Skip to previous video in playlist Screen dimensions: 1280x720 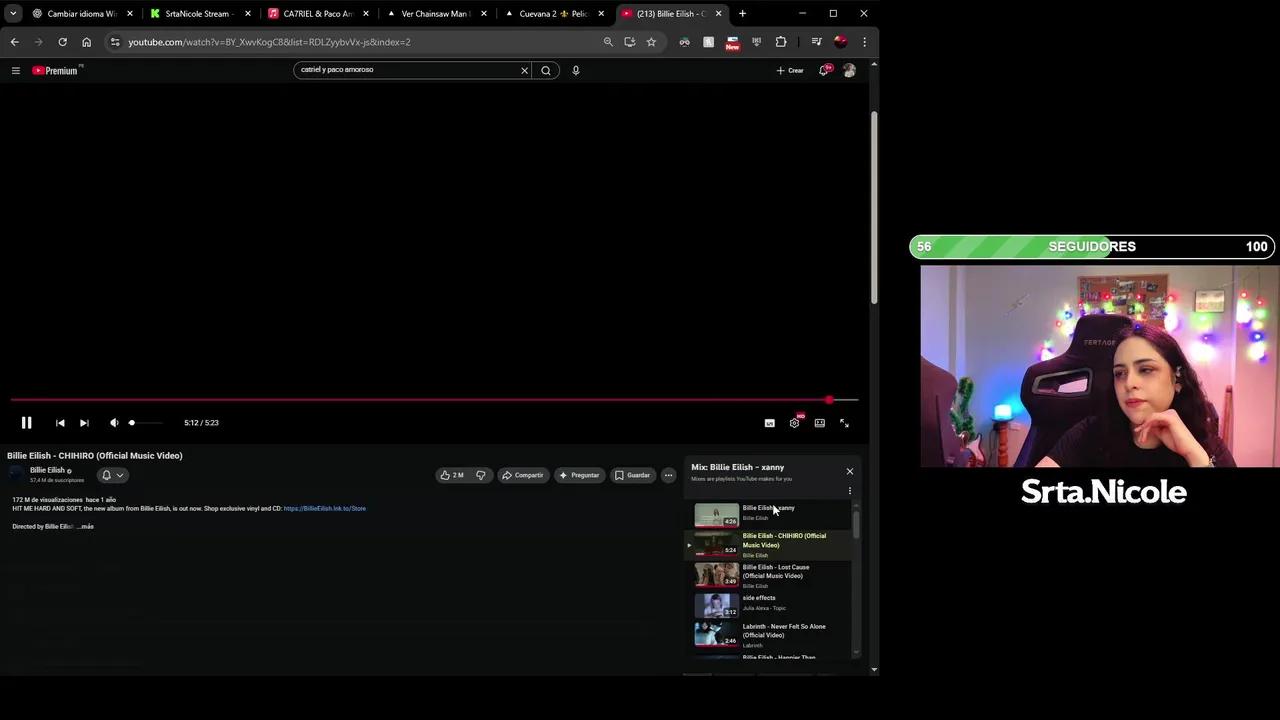click(x=60, y=423)
